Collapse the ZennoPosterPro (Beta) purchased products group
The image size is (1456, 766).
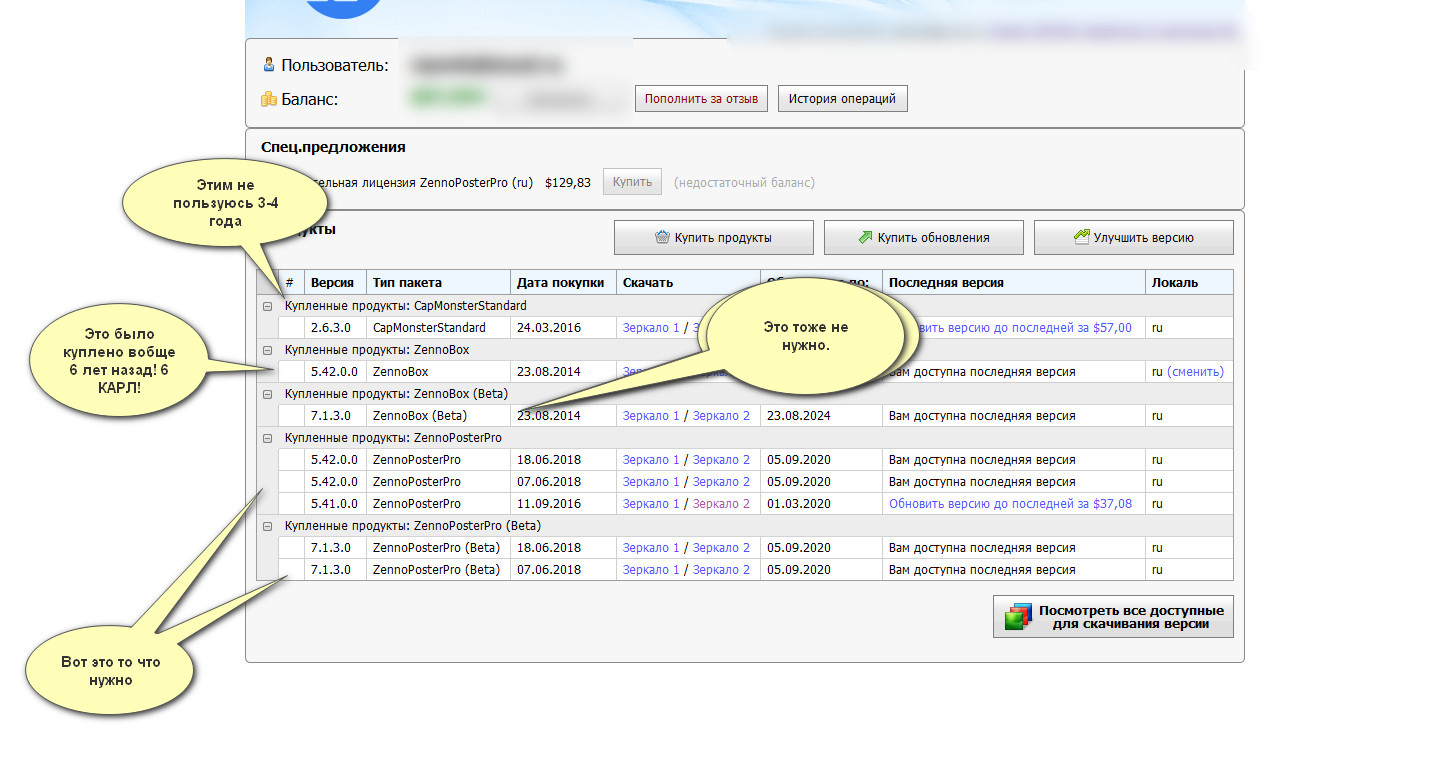tap(267, 526)
